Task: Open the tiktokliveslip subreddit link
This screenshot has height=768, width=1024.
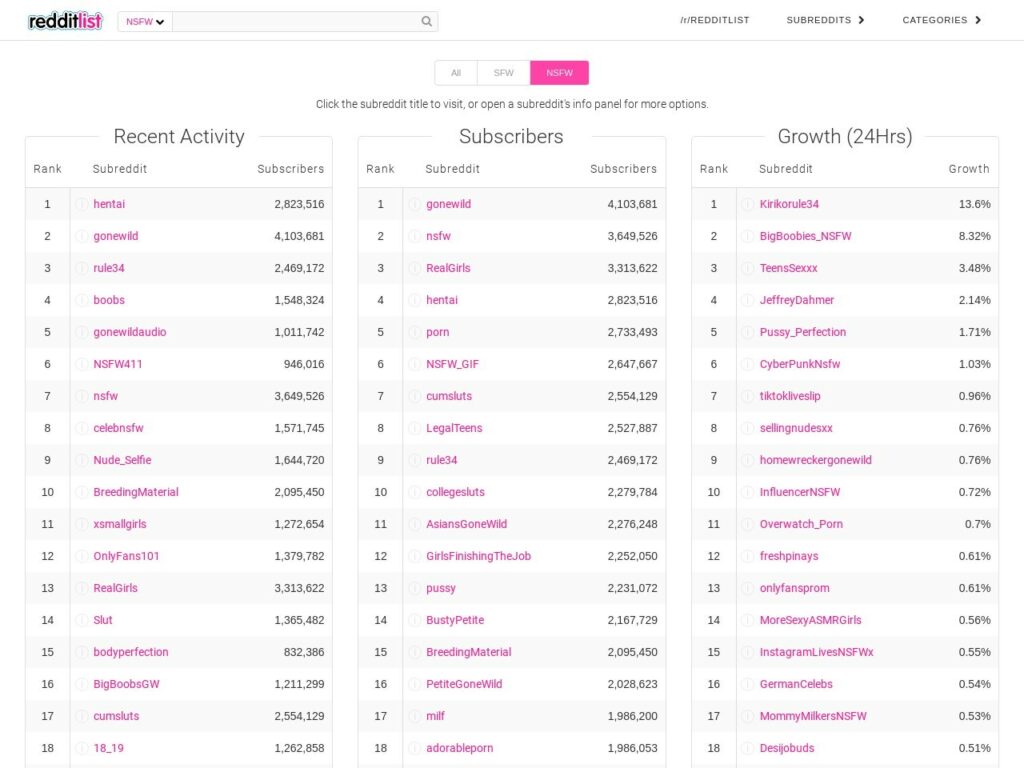Action: click(x=790, y=396)
